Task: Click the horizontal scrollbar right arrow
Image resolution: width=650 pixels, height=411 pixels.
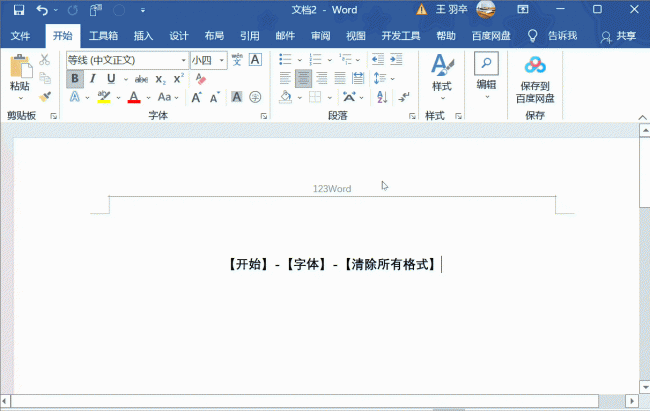Action: (632, 401)
